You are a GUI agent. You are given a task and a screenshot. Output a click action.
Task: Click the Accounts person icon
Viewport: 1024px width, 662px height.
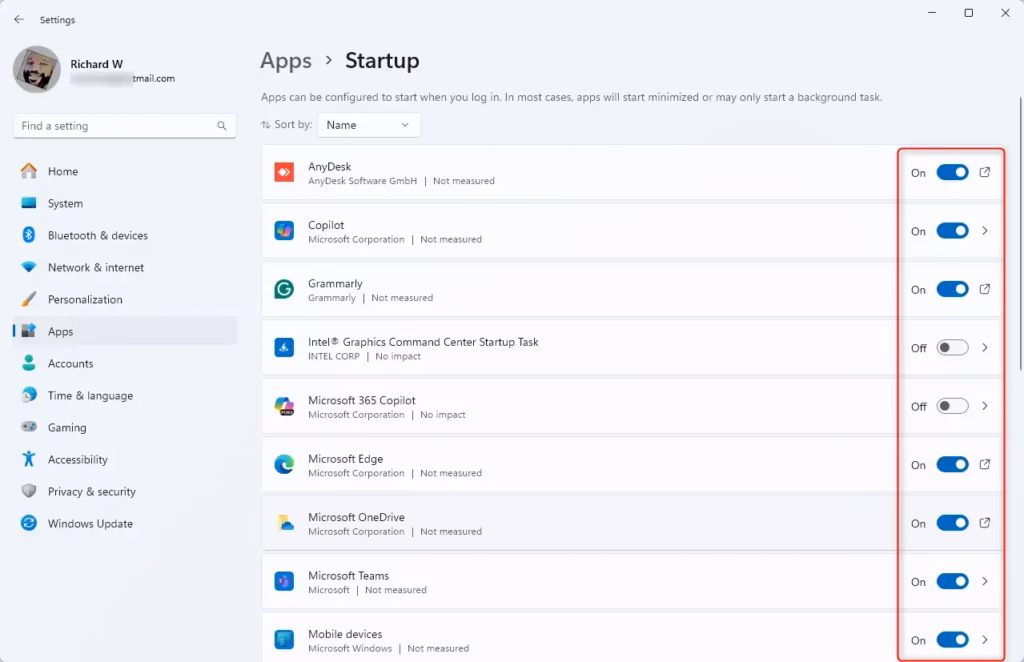29,363
